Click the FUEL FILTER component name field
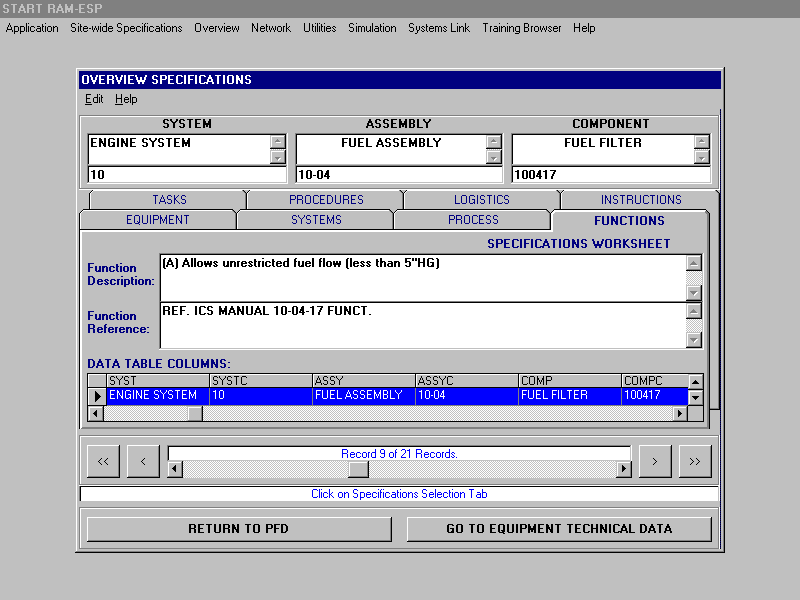800x600 pixels. pos(603,149)
